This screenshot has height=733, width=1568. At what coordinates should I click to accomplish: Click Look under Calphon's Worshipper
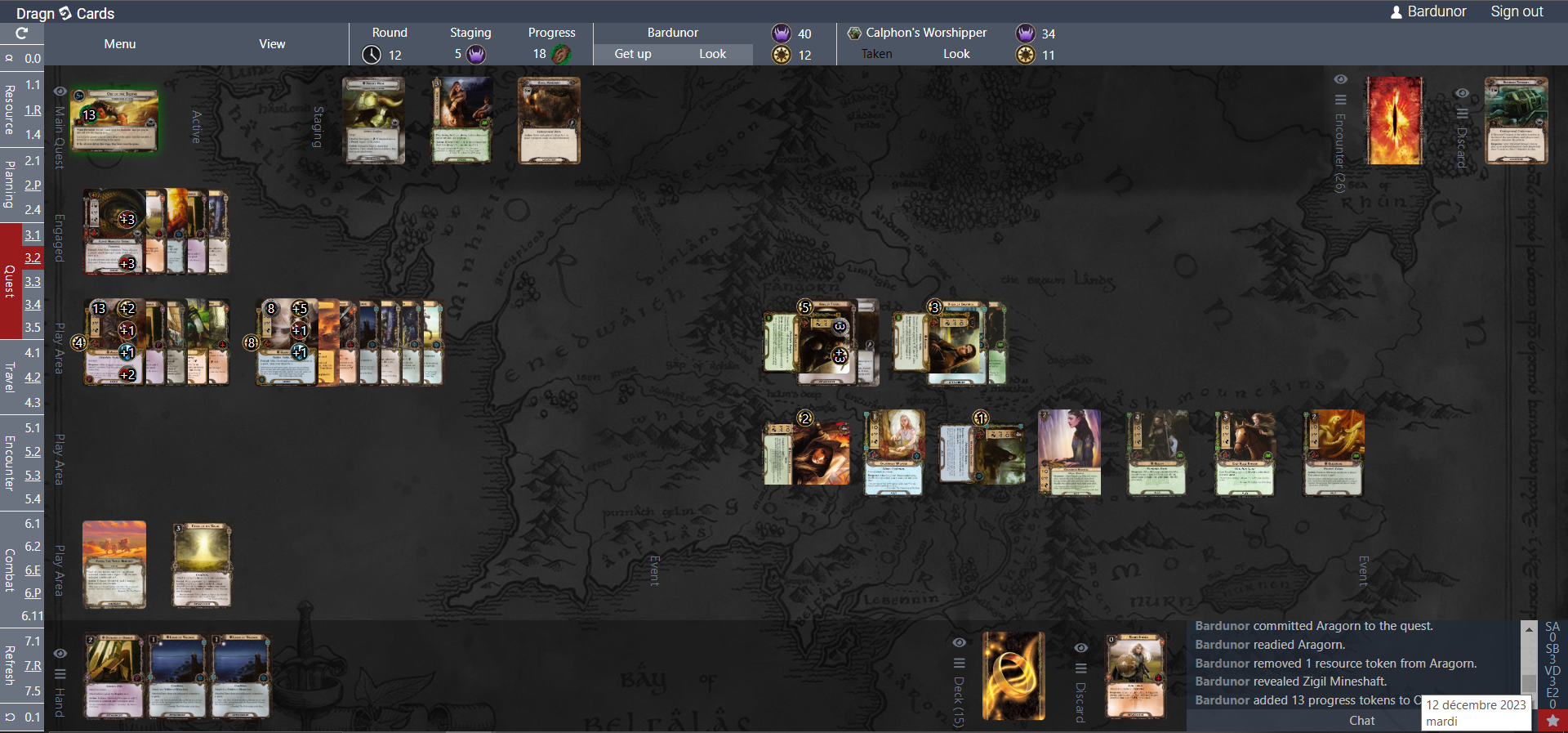[956, 54]
